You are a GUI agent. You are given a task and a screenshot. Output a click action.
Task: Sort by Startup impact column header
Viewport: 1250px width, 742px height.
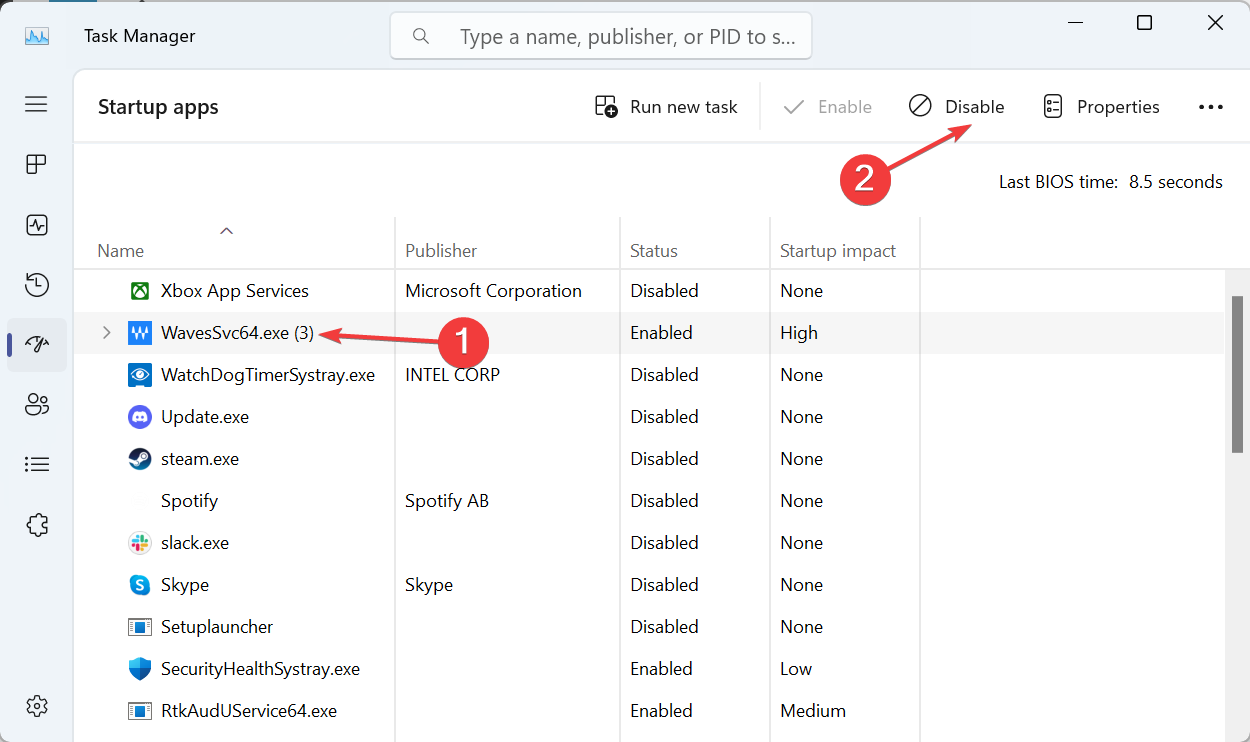(x=838, y=251)
